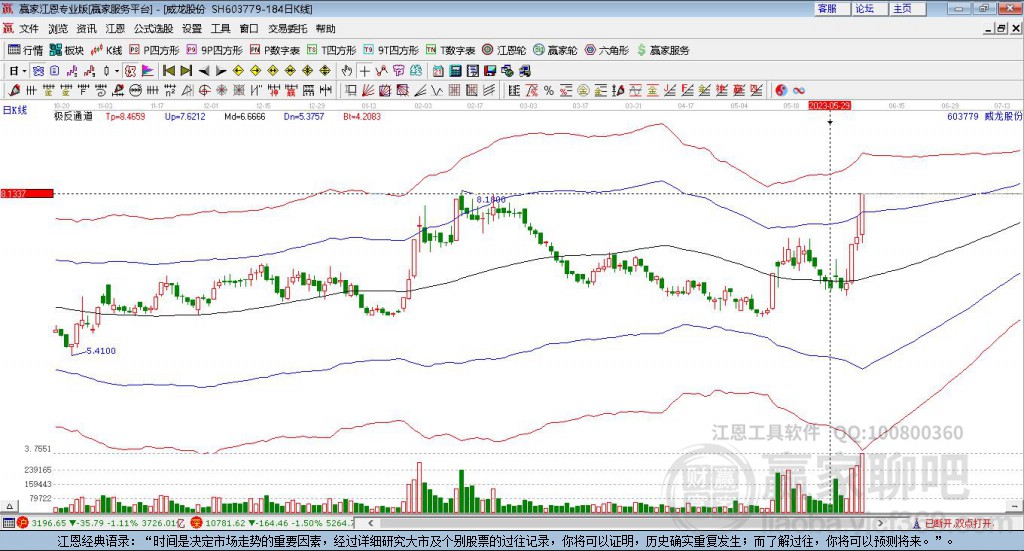Open the 江恩轮 Gann wheel
Image resolution: width=1024 pixels, height=551 pixels.
pyautogui.click(x=504, y=50)
